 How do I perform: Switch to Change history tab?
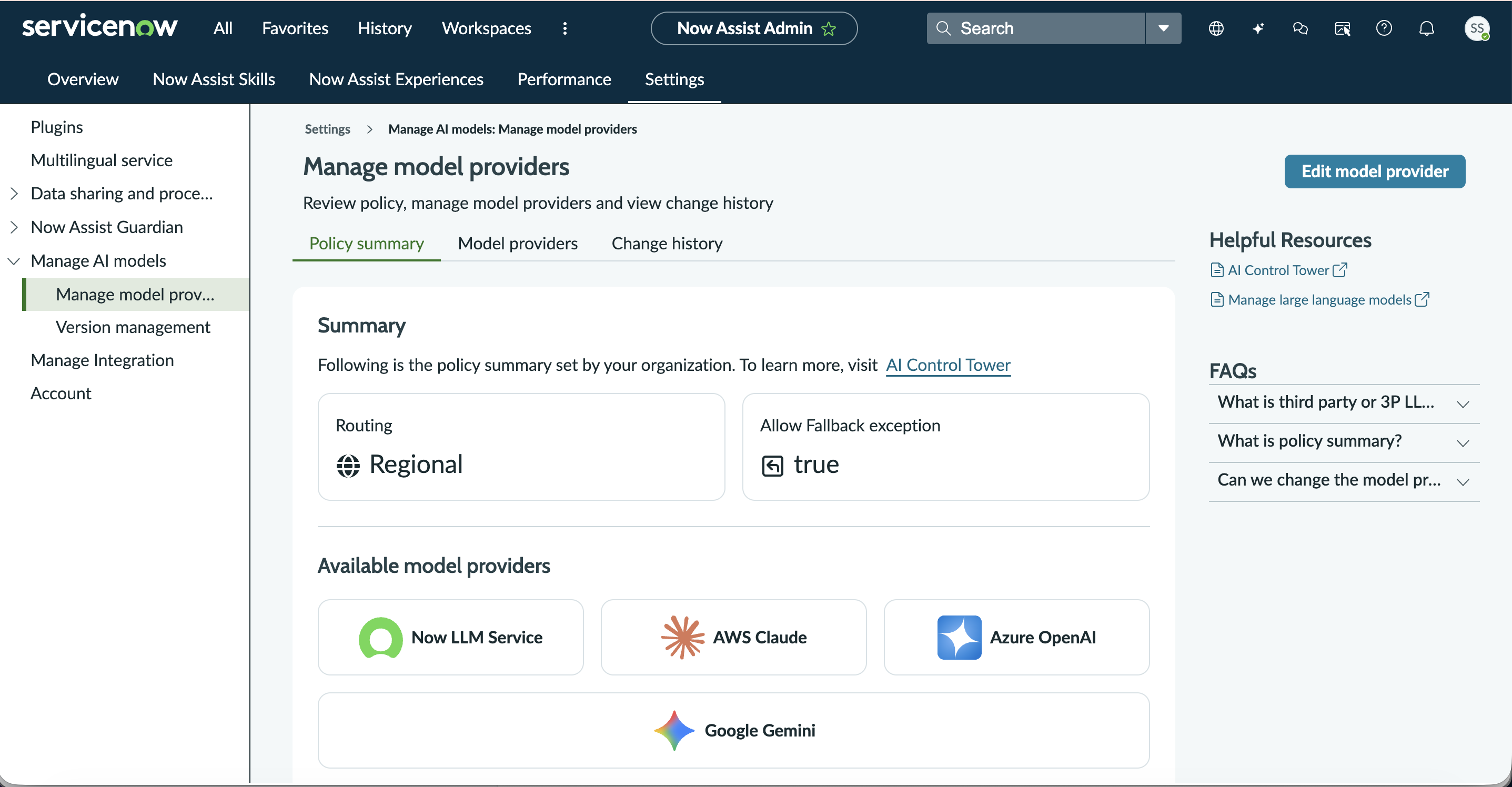[x=667, y=243]
